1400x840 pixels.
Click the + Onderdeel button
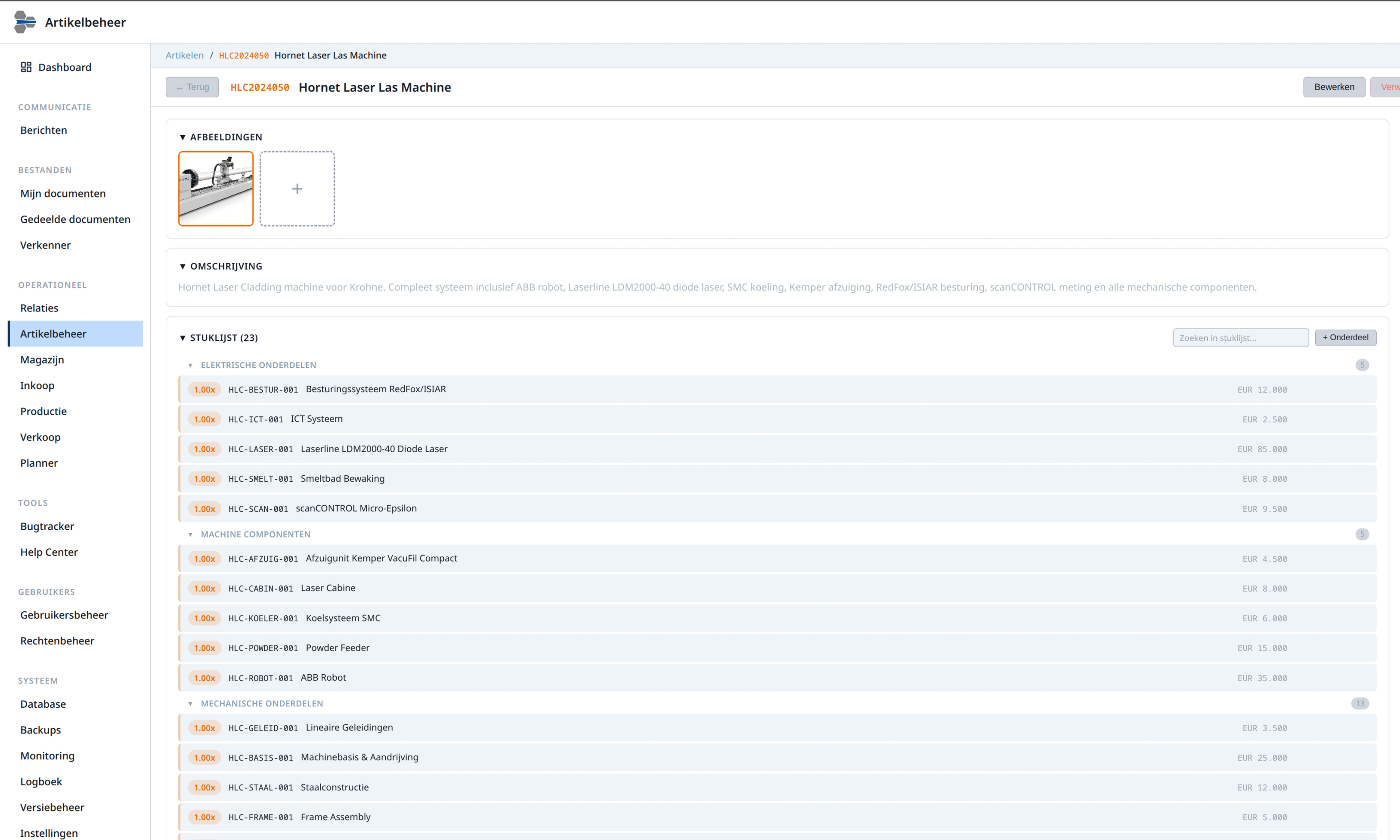(x=1345, y=338)
